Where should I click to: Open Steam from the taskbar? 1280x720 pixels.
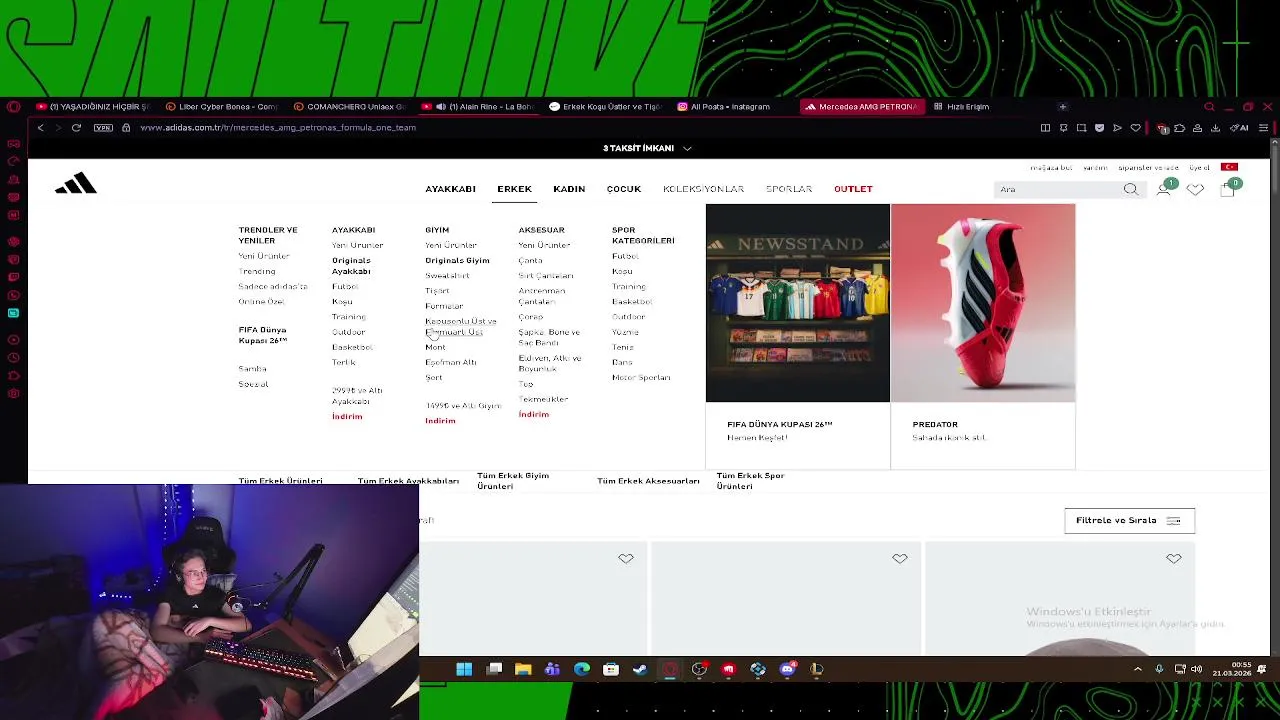click(640, 669)
